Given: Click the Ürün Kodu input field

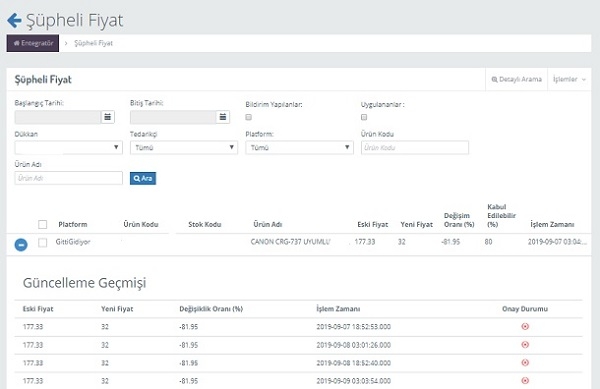Looking at the screenshot, I should [415, 147].
